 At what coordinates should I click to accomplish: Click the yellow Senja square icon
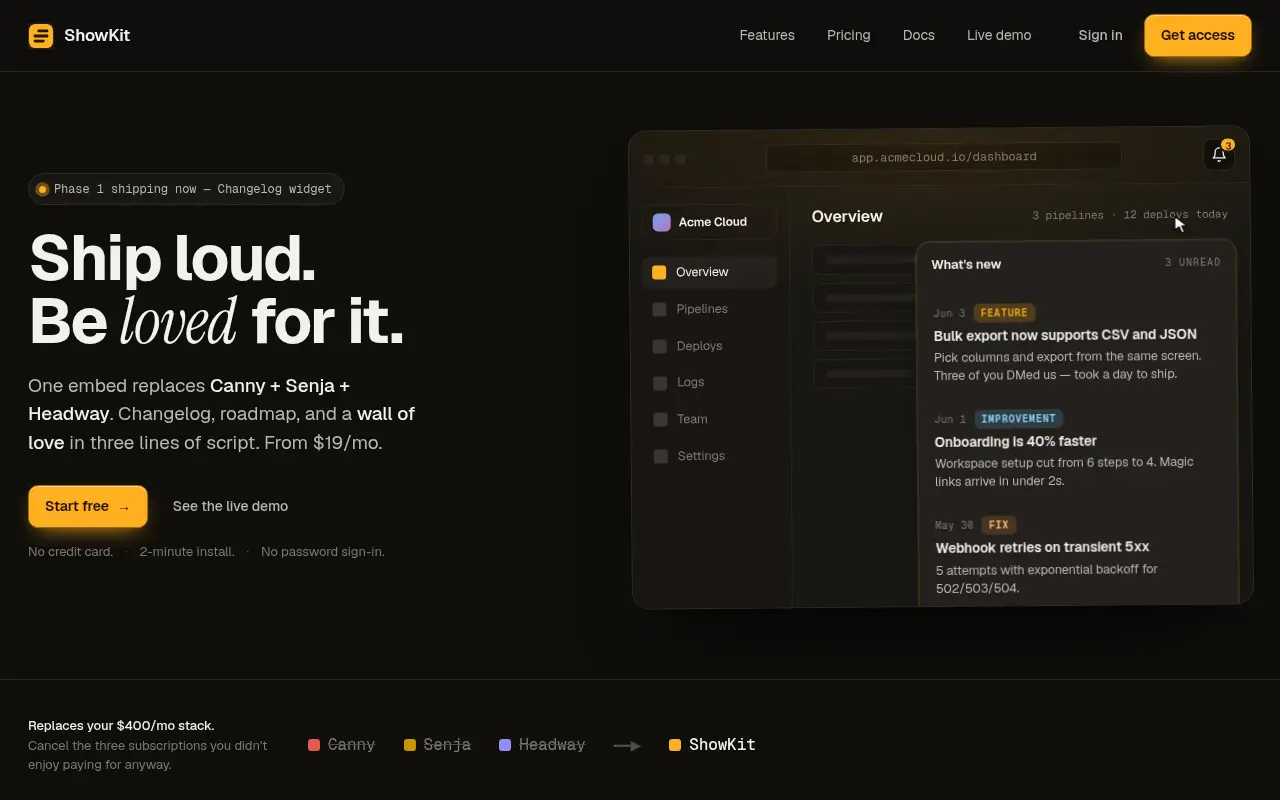(x=410, y=745)
